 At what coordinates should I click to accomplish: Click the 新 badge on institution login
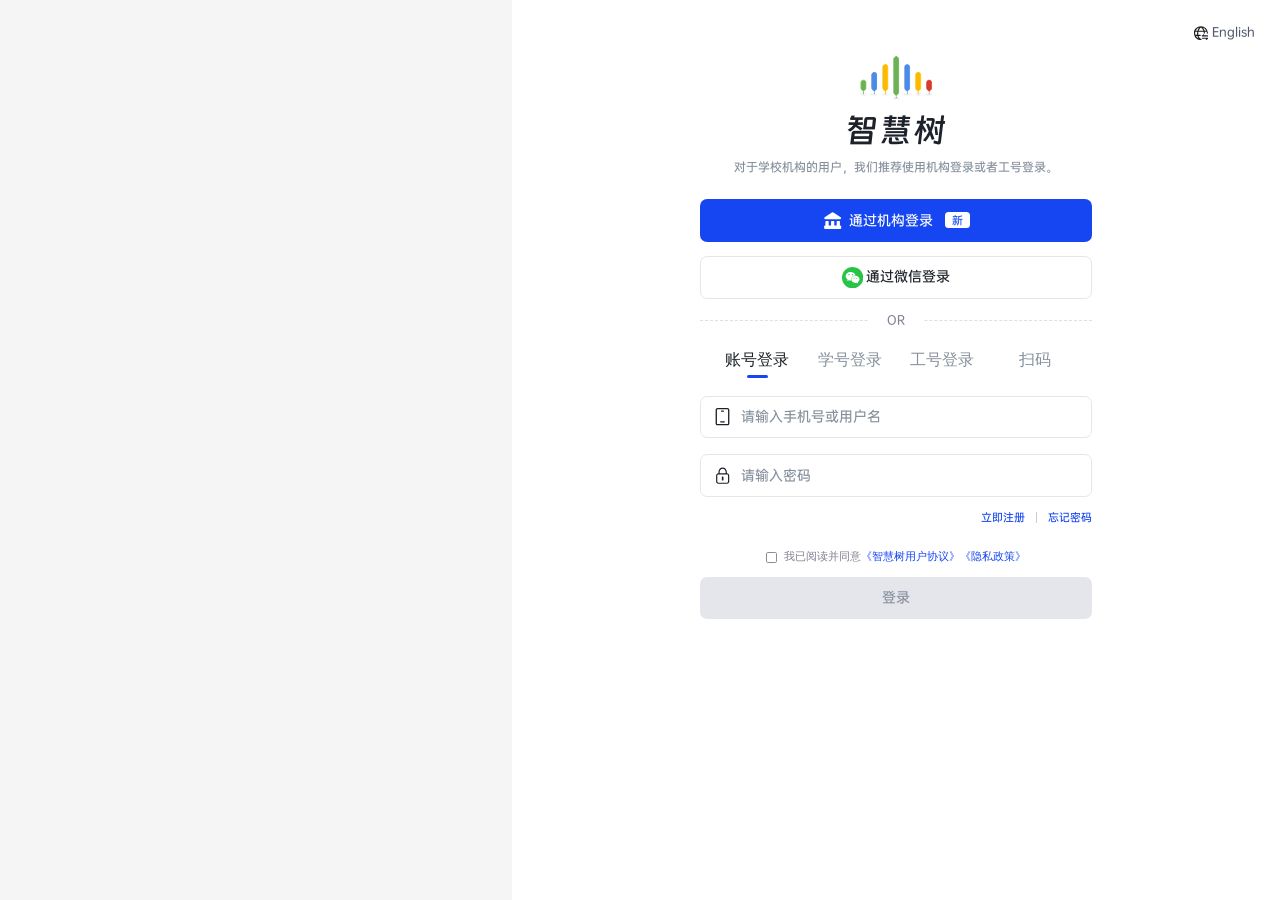(957, 220)
